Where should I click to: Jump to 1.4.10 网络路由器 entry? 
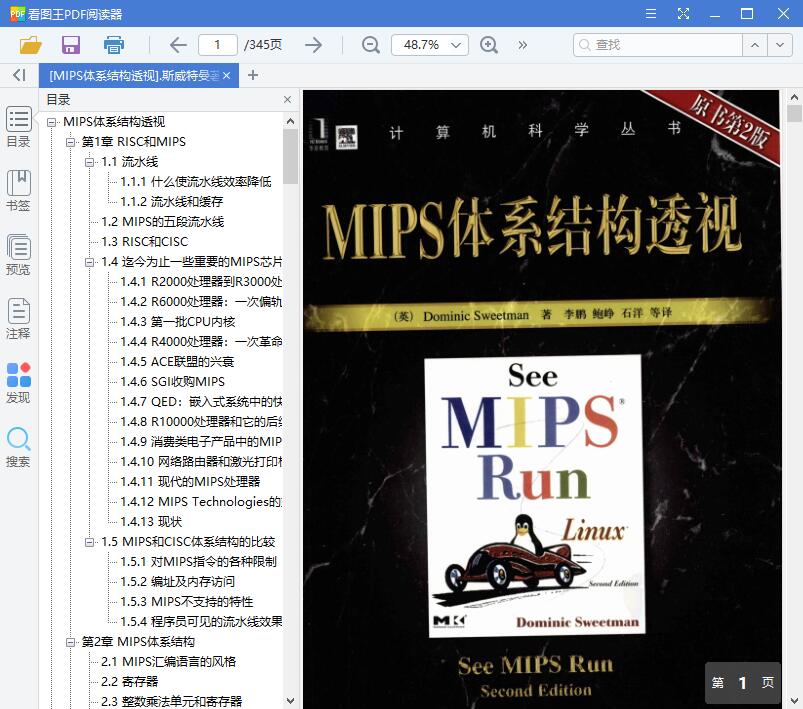[x=201, y=462]
